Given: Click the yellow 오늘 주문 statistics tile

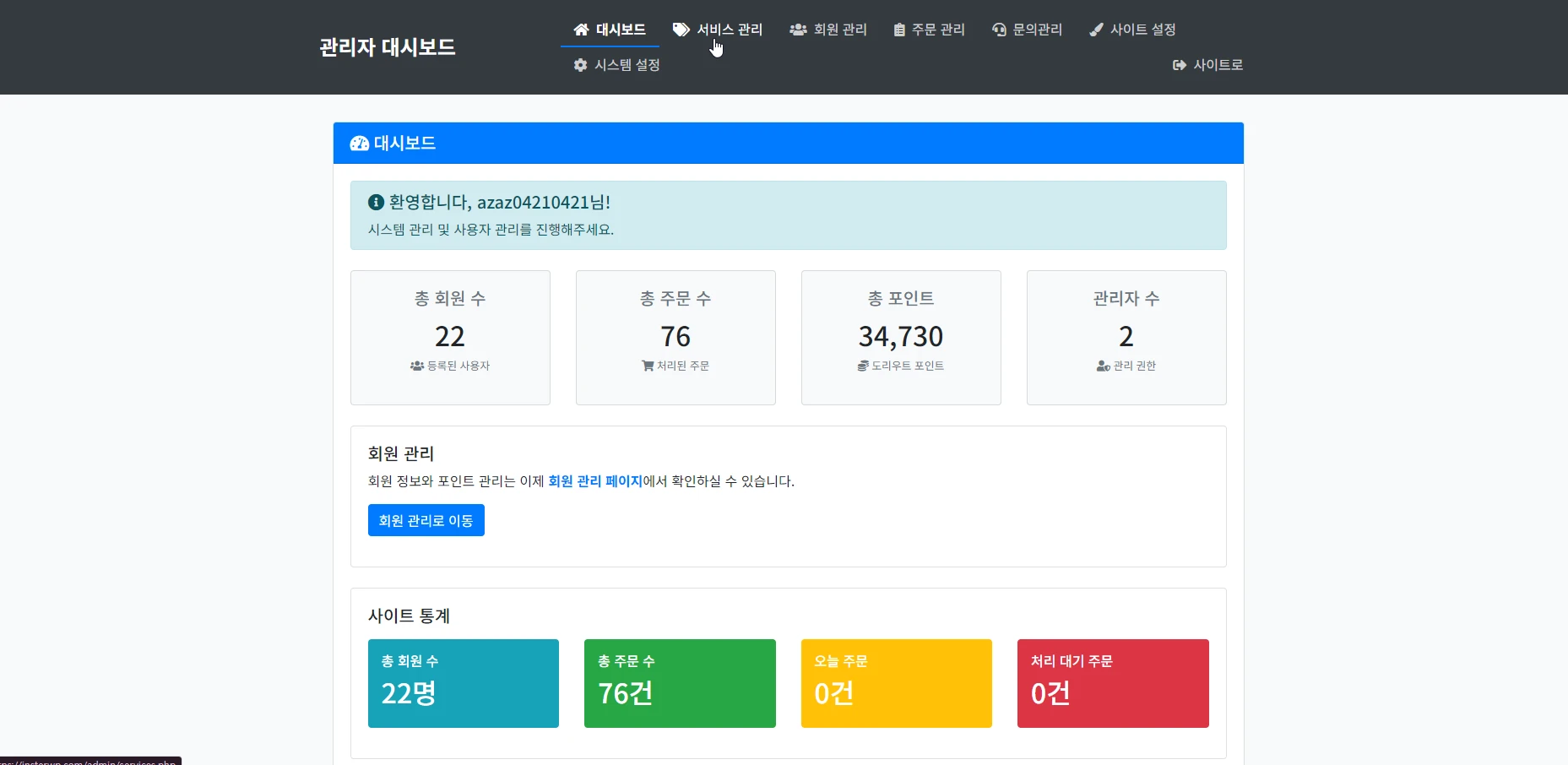Looking at the screenshot, I should click(x=896, y=683).
